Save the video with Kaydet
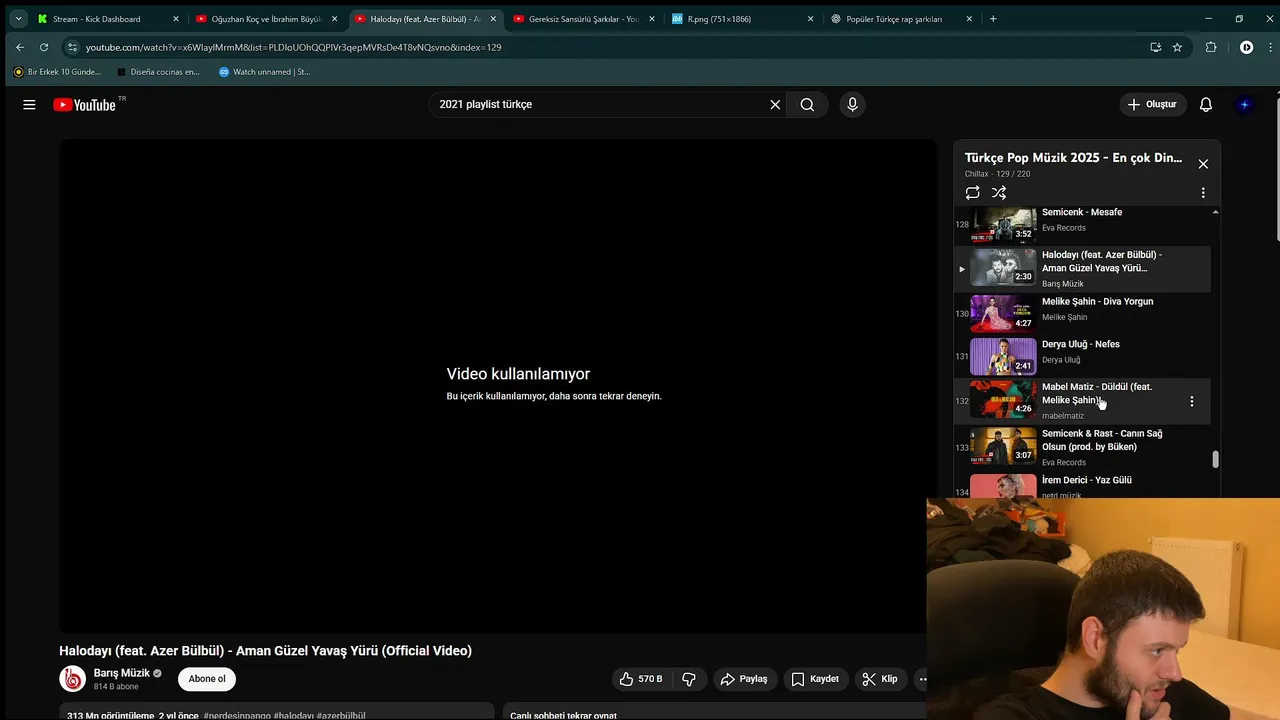This screenshot has width=1280, height=720. (x=815, y=679)
